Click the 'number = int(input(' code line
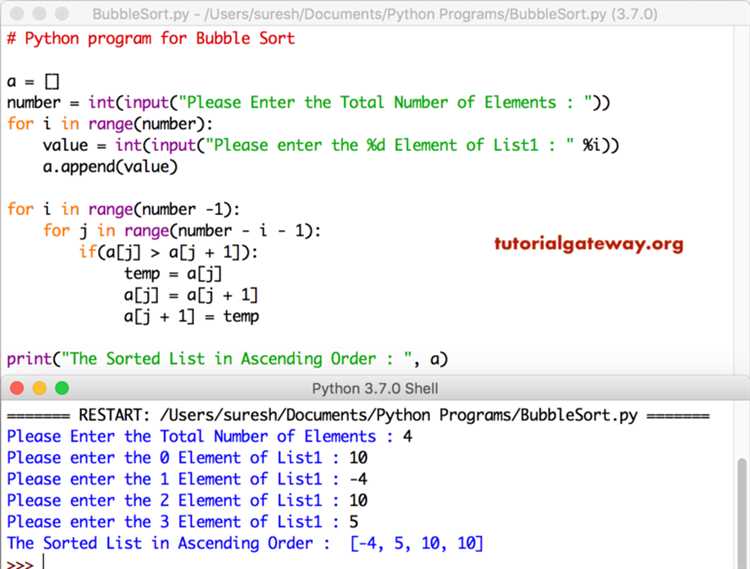Screen dimensions: 750x569 309,103
